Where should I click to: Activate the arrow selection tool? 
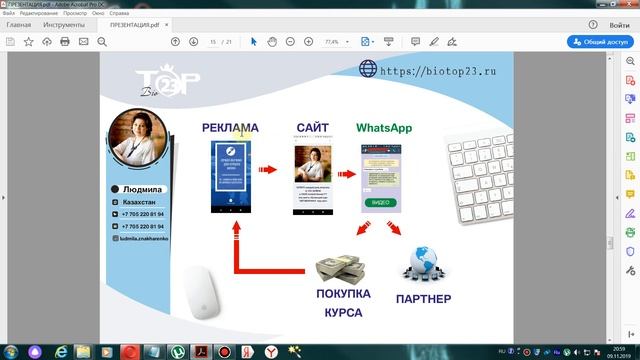253,42
